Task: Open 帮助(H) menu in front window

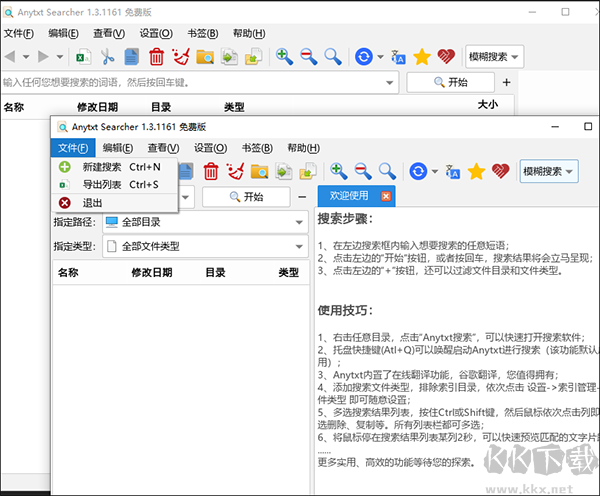Action: point(303,148)
